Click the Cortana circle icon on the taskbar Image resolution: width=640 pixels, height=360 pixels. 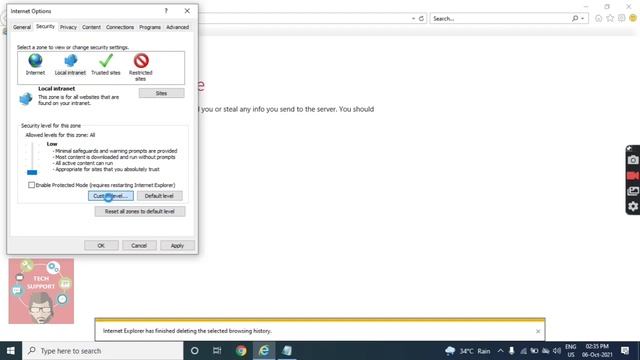195,351
